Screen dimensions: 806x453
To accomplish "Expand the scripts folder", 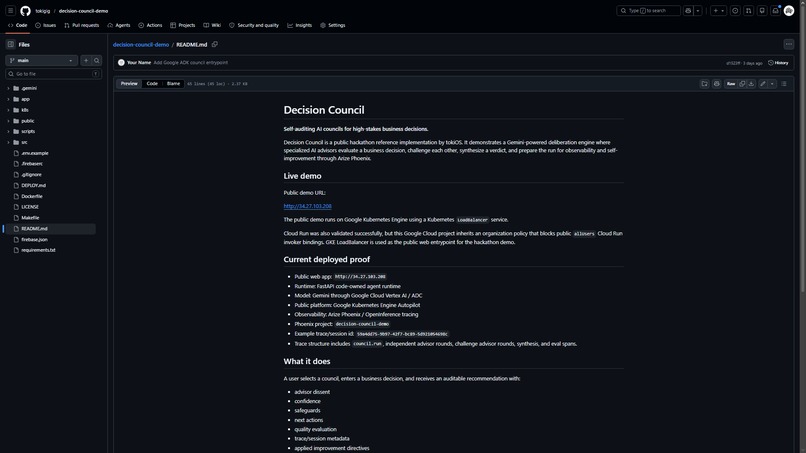I will [8, 132].
